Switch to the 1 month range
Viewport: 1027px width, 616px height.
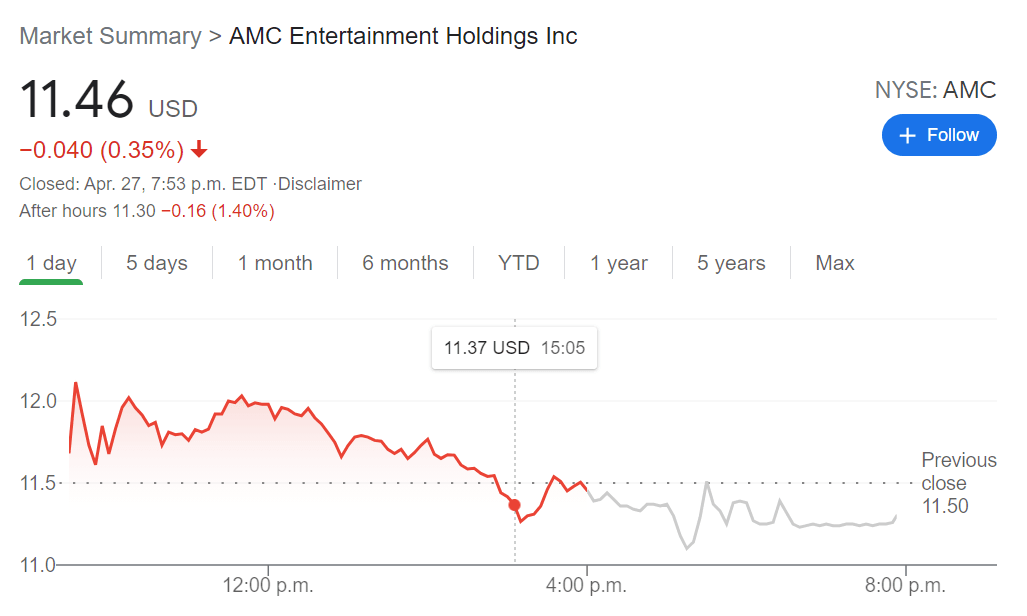coord(275,263)
